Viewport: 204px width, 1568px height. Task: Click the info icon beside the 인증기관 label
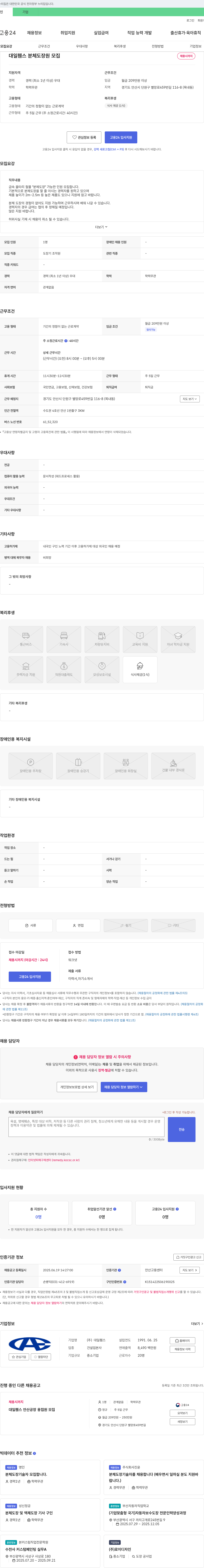coord(120,1270)
